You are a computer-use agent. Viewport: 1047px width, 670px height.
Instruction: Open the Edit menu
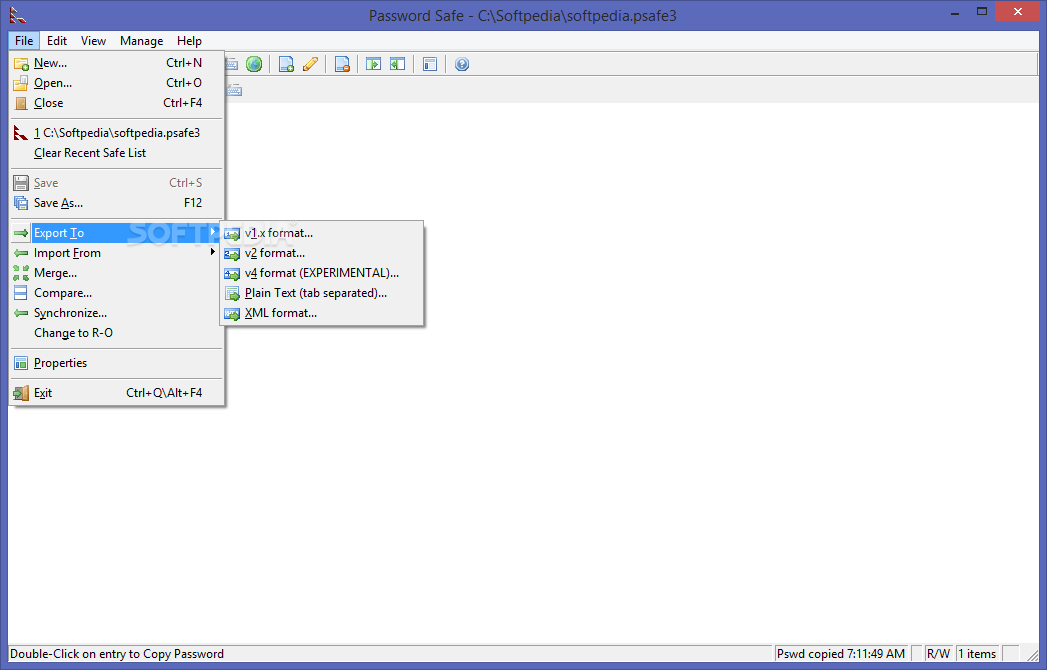(57, 41)
